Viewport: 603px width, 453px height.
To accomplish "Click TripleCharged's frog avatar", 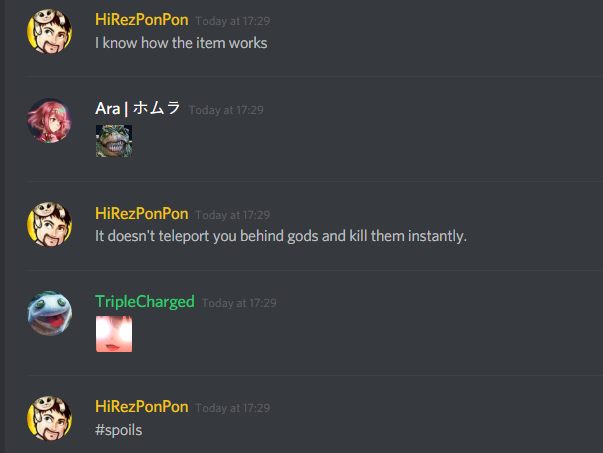I will click(x=49, y=313).
